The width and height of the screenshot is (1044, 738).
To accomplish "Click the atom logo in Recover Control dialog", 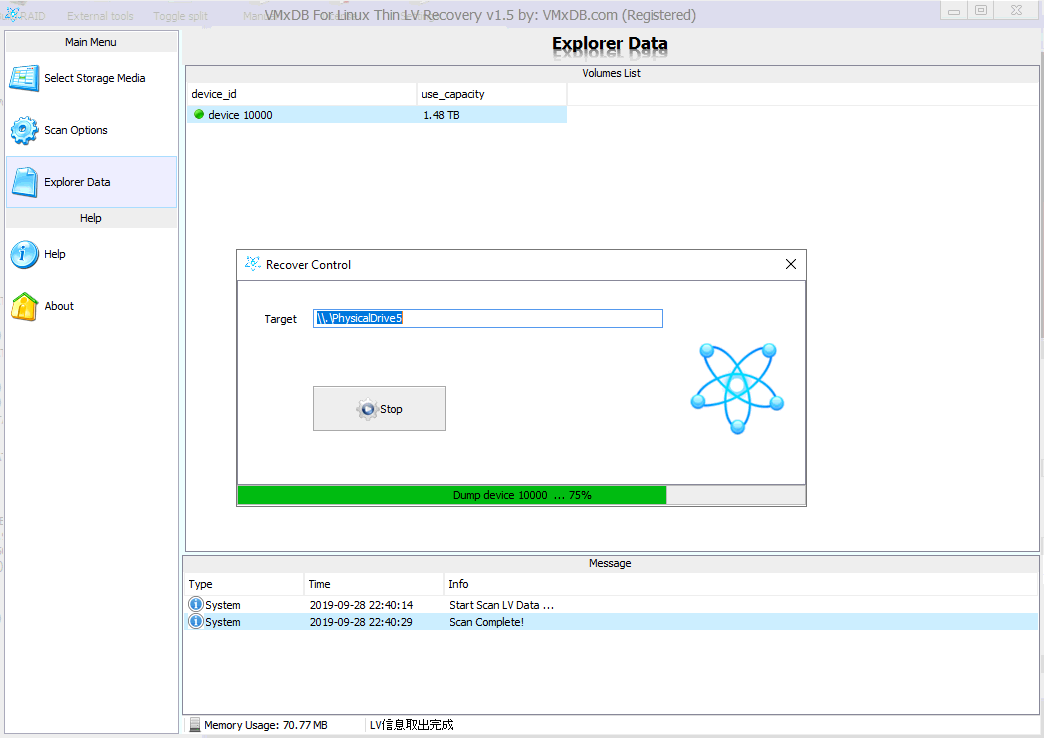I will 737,388.
